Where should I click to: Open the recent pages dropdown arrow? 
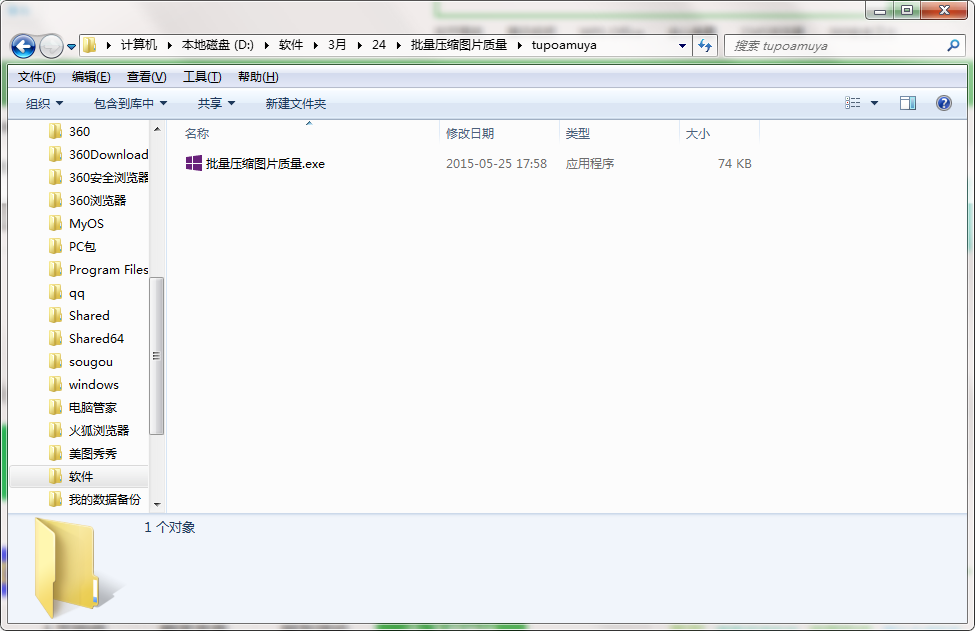tap(72, 47)
